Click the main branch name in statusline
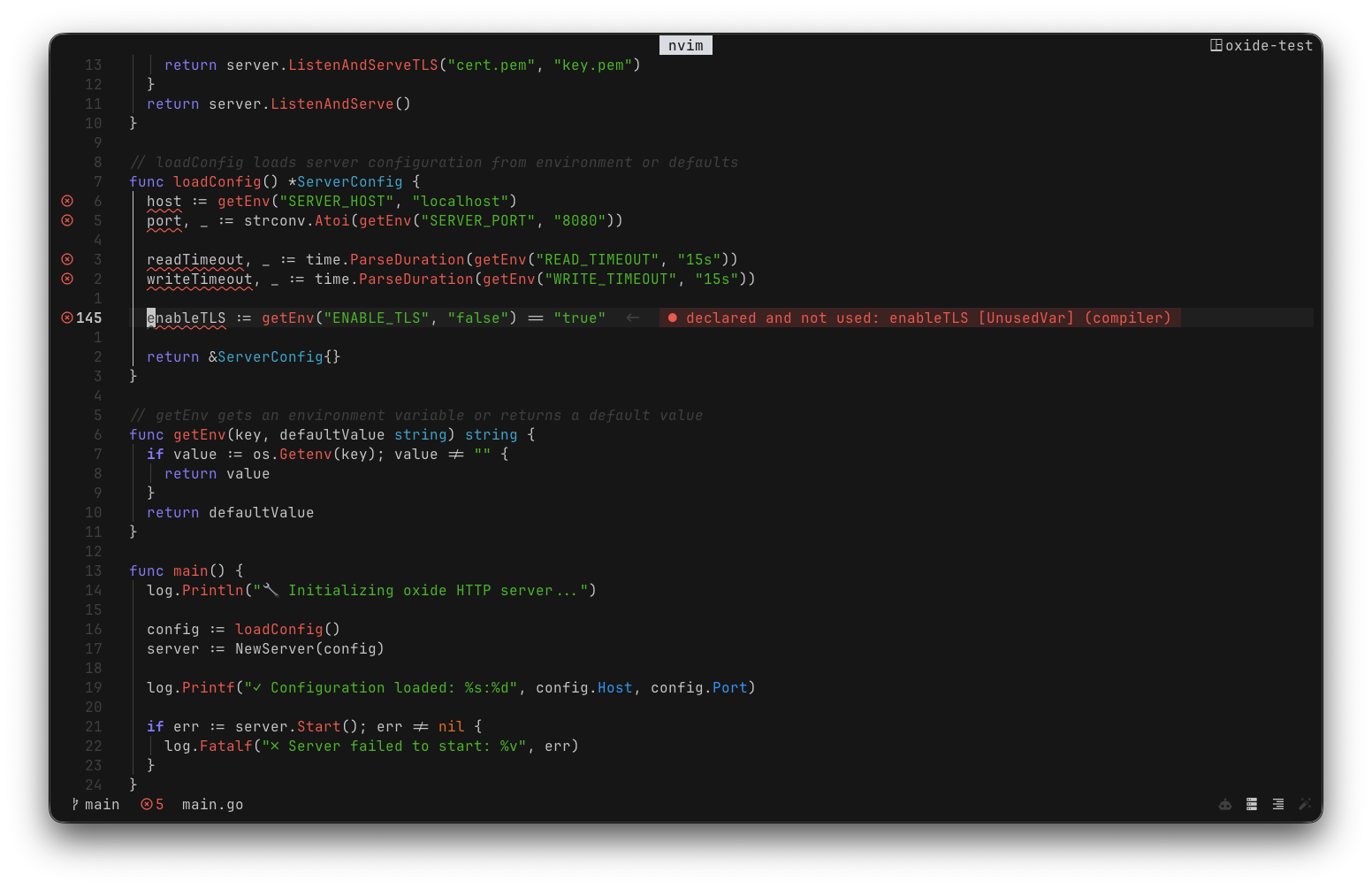This screenshot has height=888, width=1372. coord(102,804)
